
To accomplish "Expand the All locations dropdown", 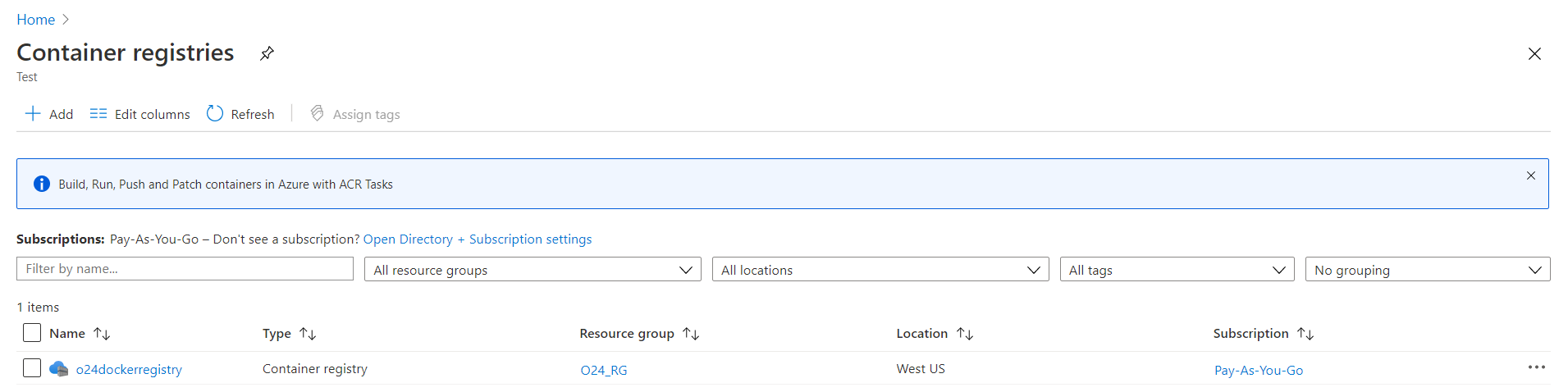I will tap(880, 270).
